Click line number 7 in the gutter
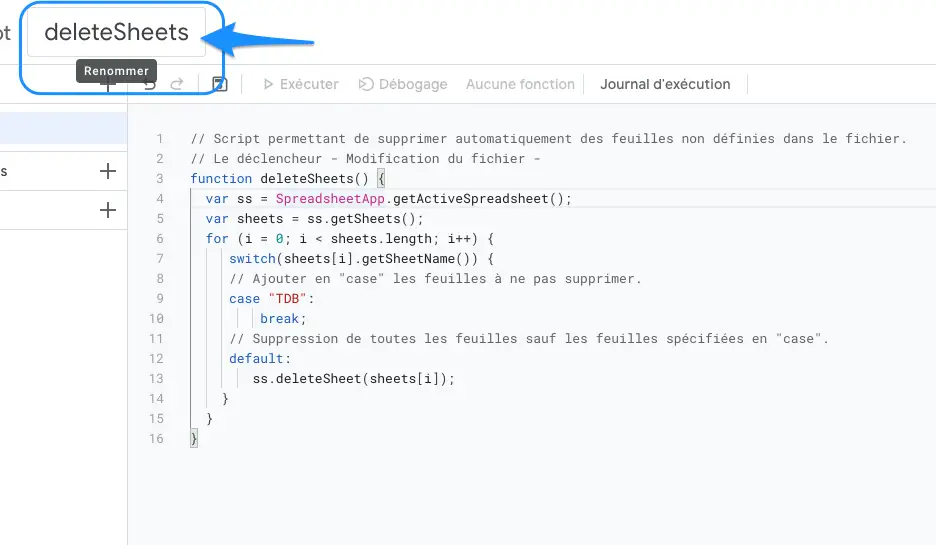Viewport: 936px width, 545px height. (159, 258)
